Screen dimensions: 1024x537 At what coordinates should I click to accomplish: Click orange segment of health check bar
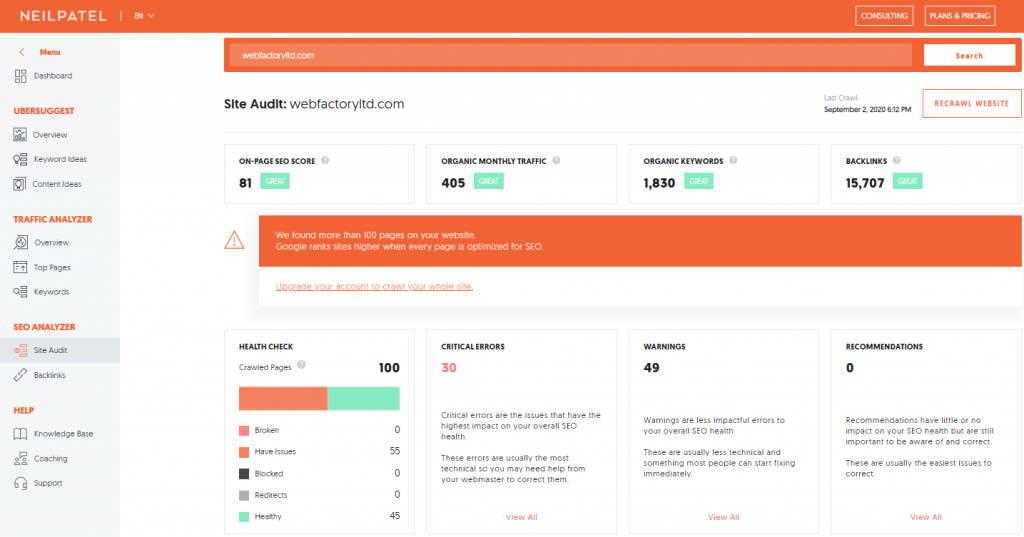(x=283, y=399)
